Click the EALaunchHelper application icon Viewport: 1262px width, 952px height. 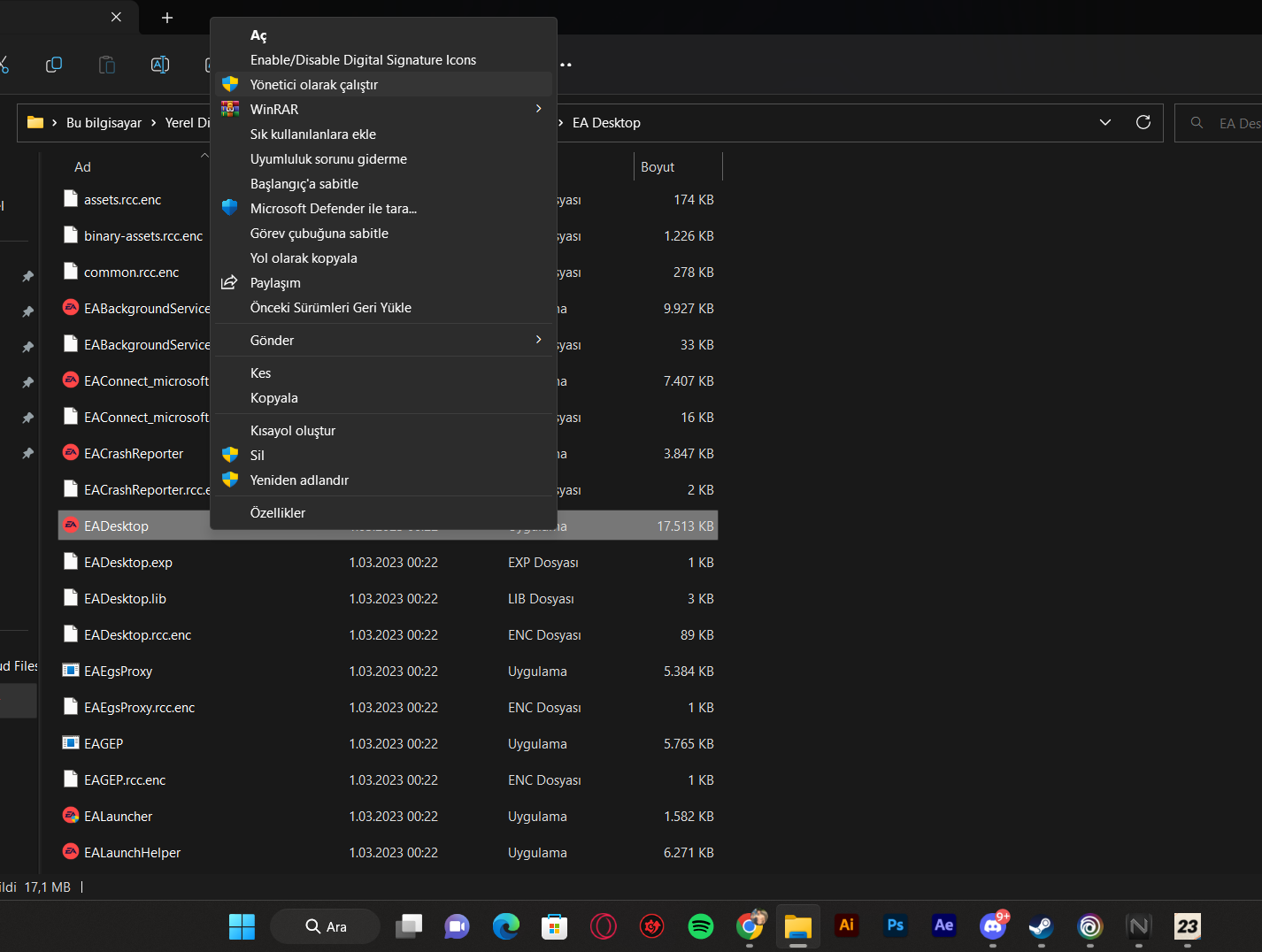pyautogui.click(x=71, y=851)
